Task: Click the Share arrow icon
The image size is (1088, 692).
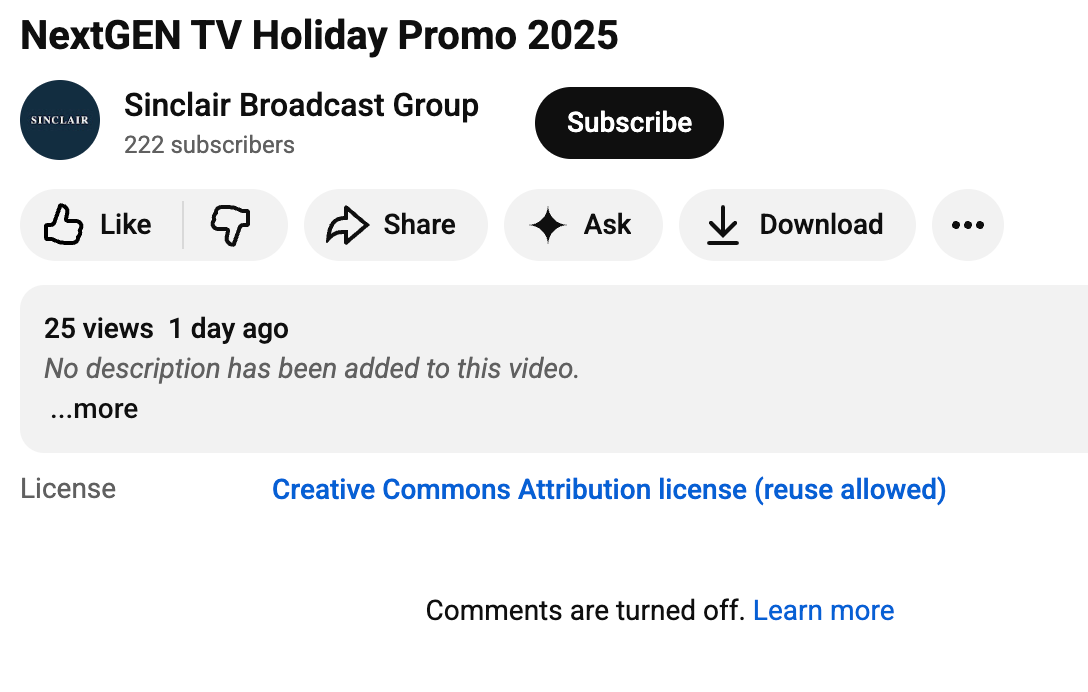Action: [347, 225]
